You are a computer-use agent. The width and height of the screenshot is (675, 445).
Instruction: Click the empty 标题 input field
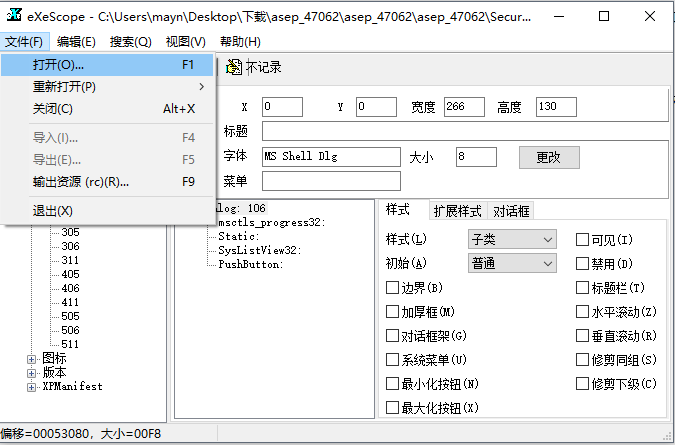pyautogui.click(x=465, y=131)
